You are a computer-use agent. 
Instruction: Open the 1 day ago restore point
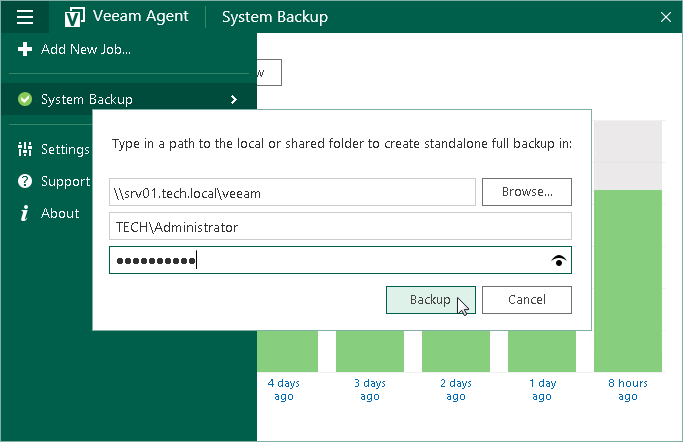click(542, 390)
